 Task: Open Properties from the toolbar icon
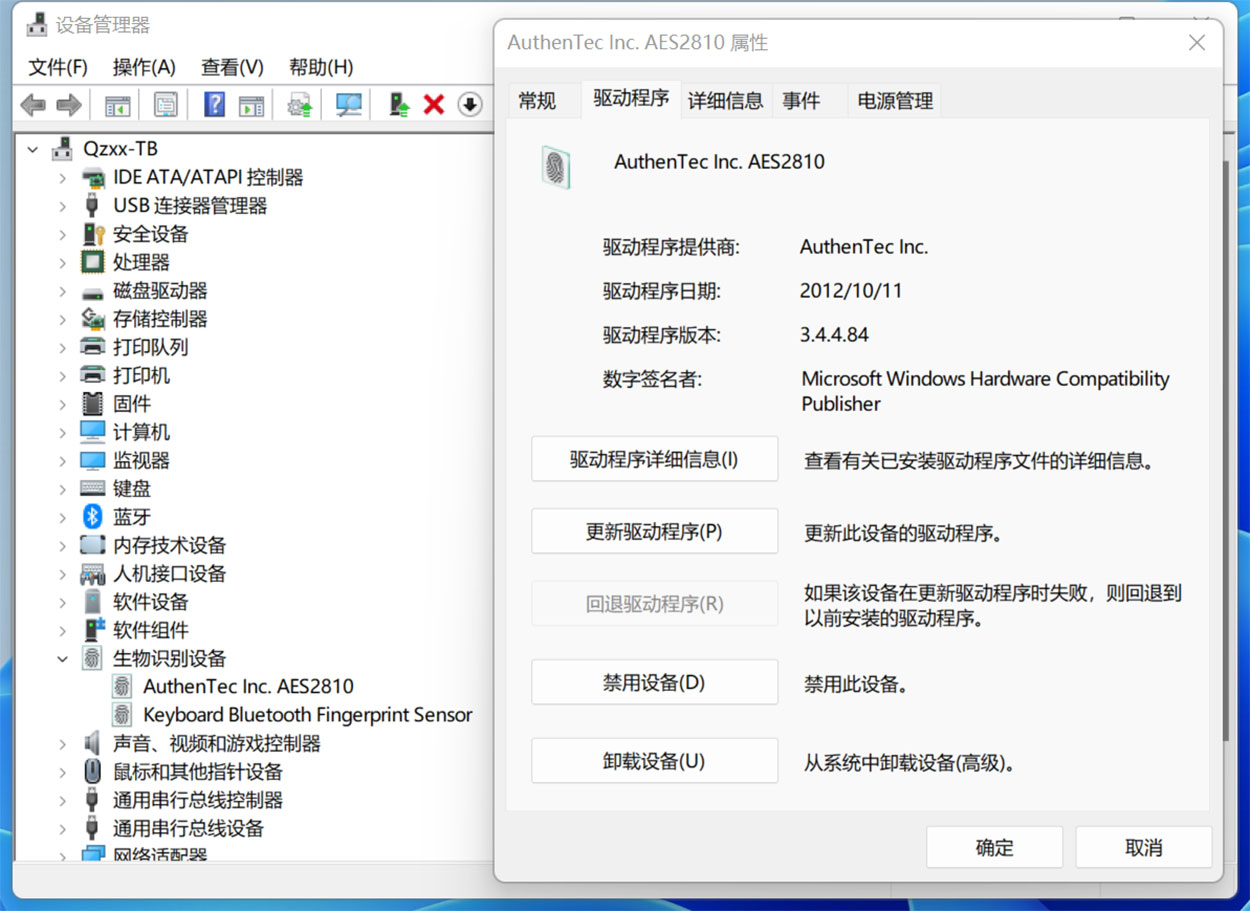164,104
